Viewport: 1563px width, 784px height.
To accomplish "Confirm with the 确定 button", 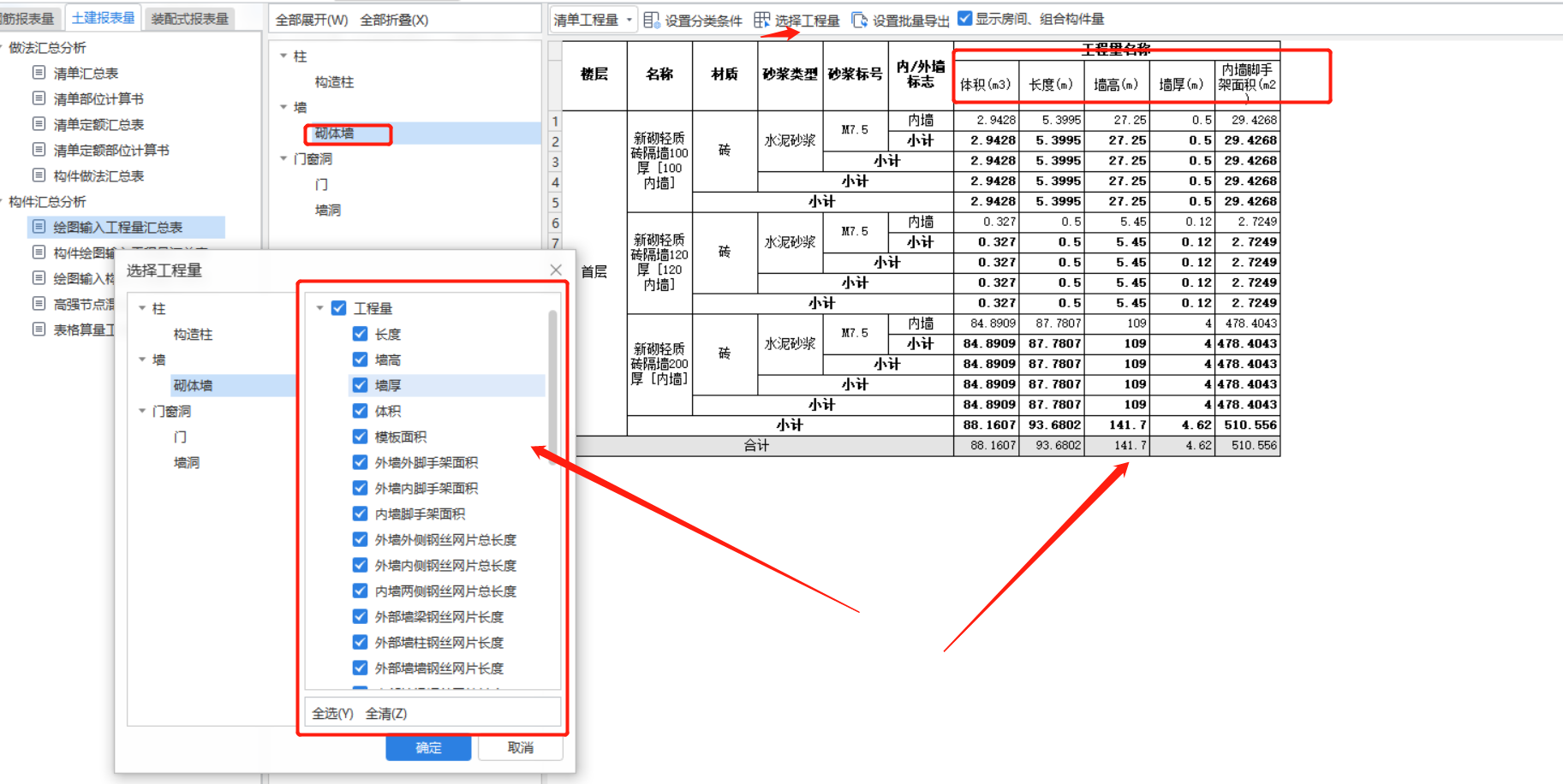I will 428,747.
